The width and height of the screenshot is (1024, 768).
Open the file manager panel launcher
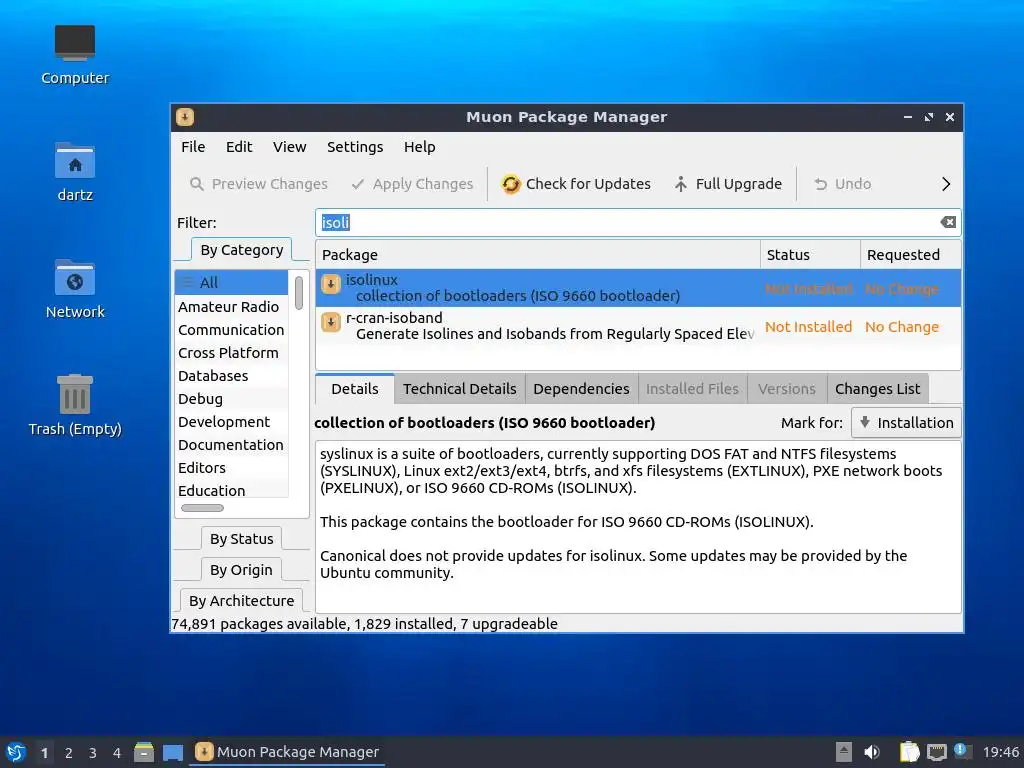144,752
